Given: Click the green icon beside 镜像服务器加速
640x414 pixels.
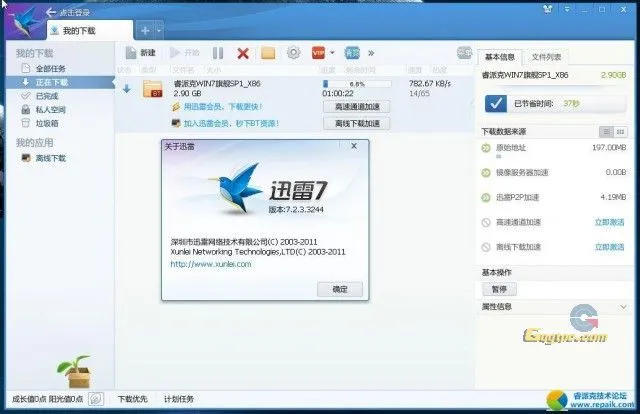Looking at the screenshot, I should point(486,173).
